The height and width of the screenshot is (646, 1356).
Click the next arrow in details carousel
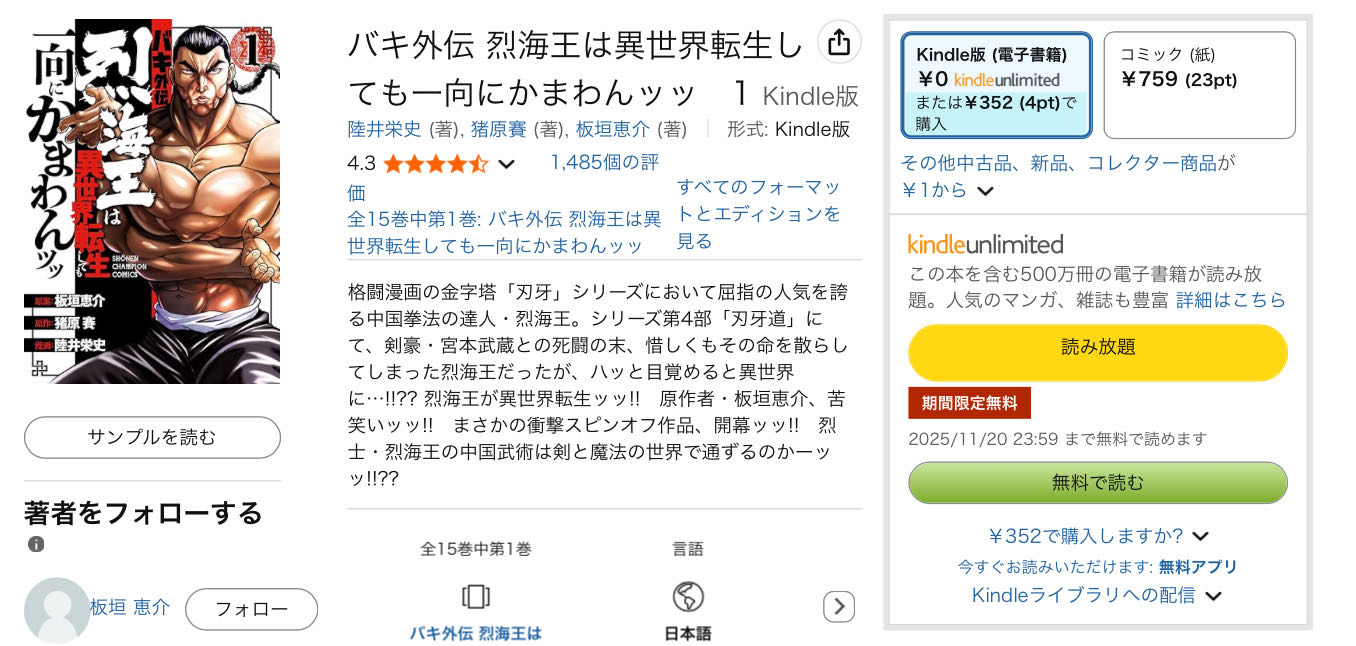coord(839,606)
